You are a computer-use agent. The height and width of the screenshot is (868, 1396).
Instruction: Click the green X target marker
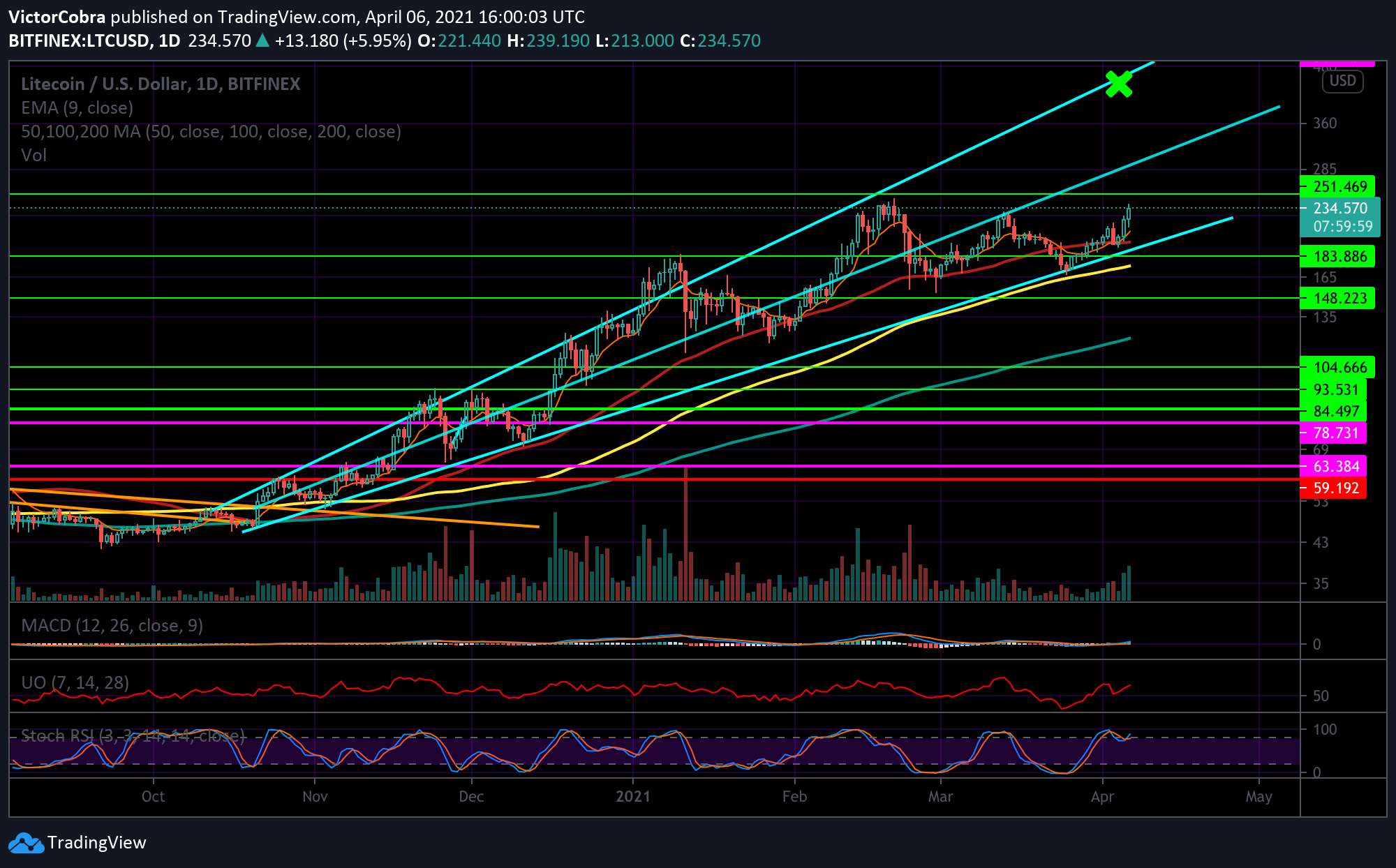1119,84
